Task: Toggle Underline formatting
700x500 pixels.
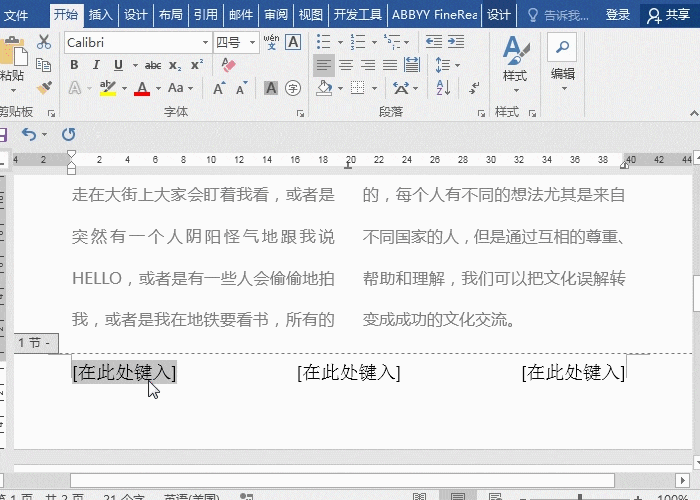Action: tap(118, 65)
